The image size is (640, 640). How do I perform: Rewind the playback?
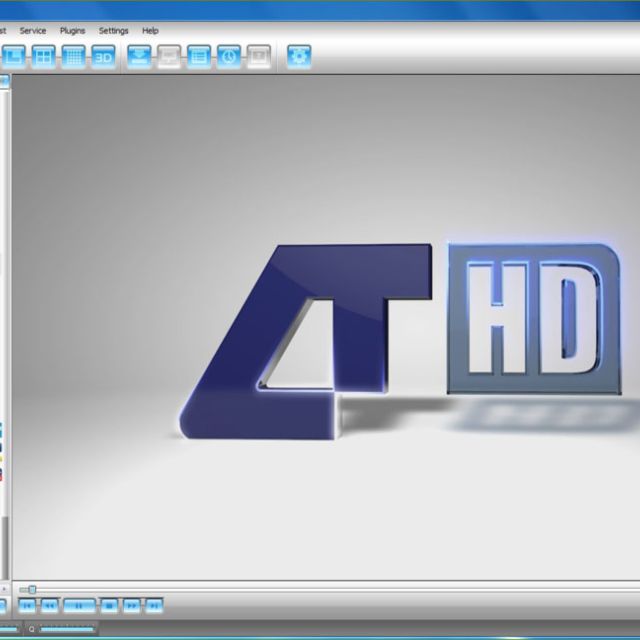coord(49,606)
